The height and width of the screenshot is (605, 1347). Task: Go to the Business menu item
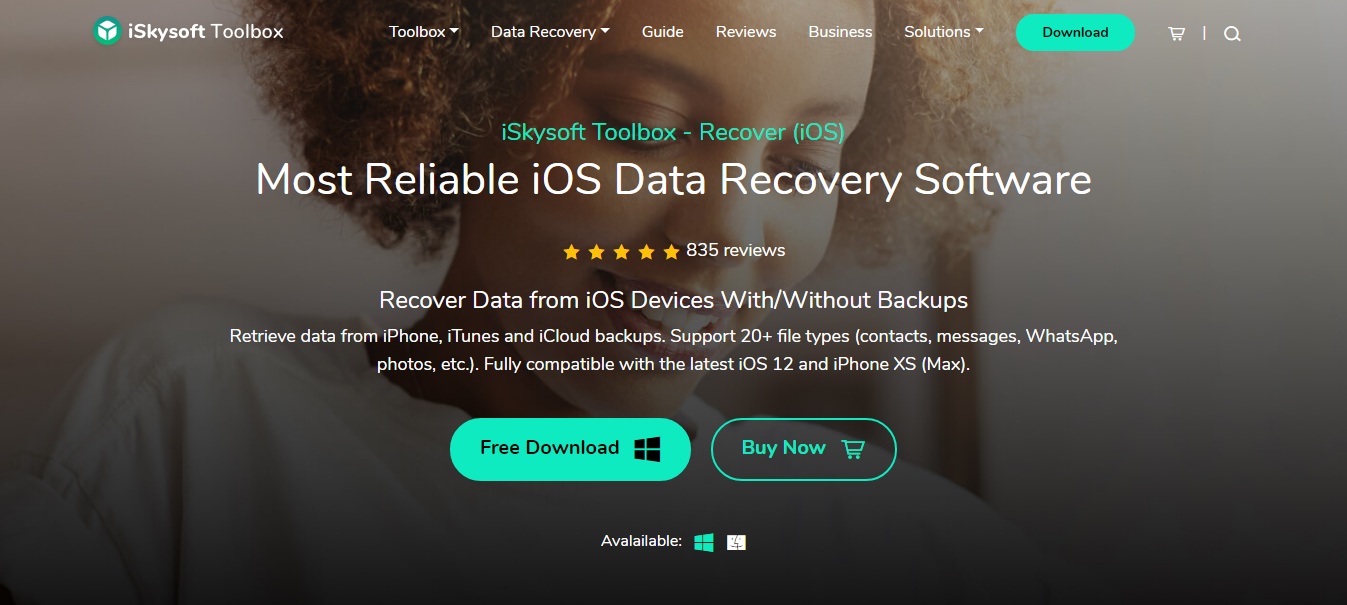[840, 32]
